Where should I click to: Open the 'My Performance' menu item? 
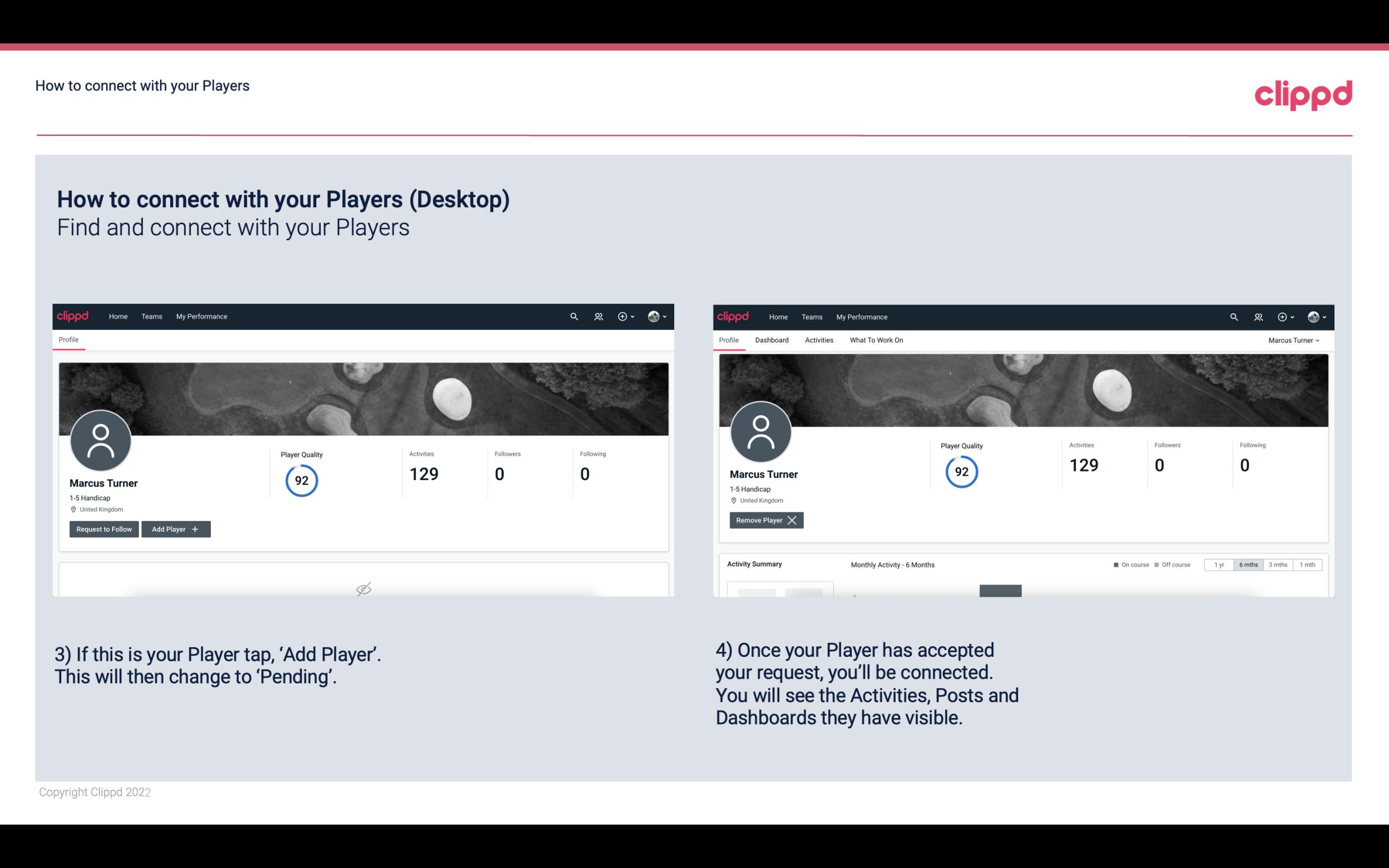(x=200, y=316)
